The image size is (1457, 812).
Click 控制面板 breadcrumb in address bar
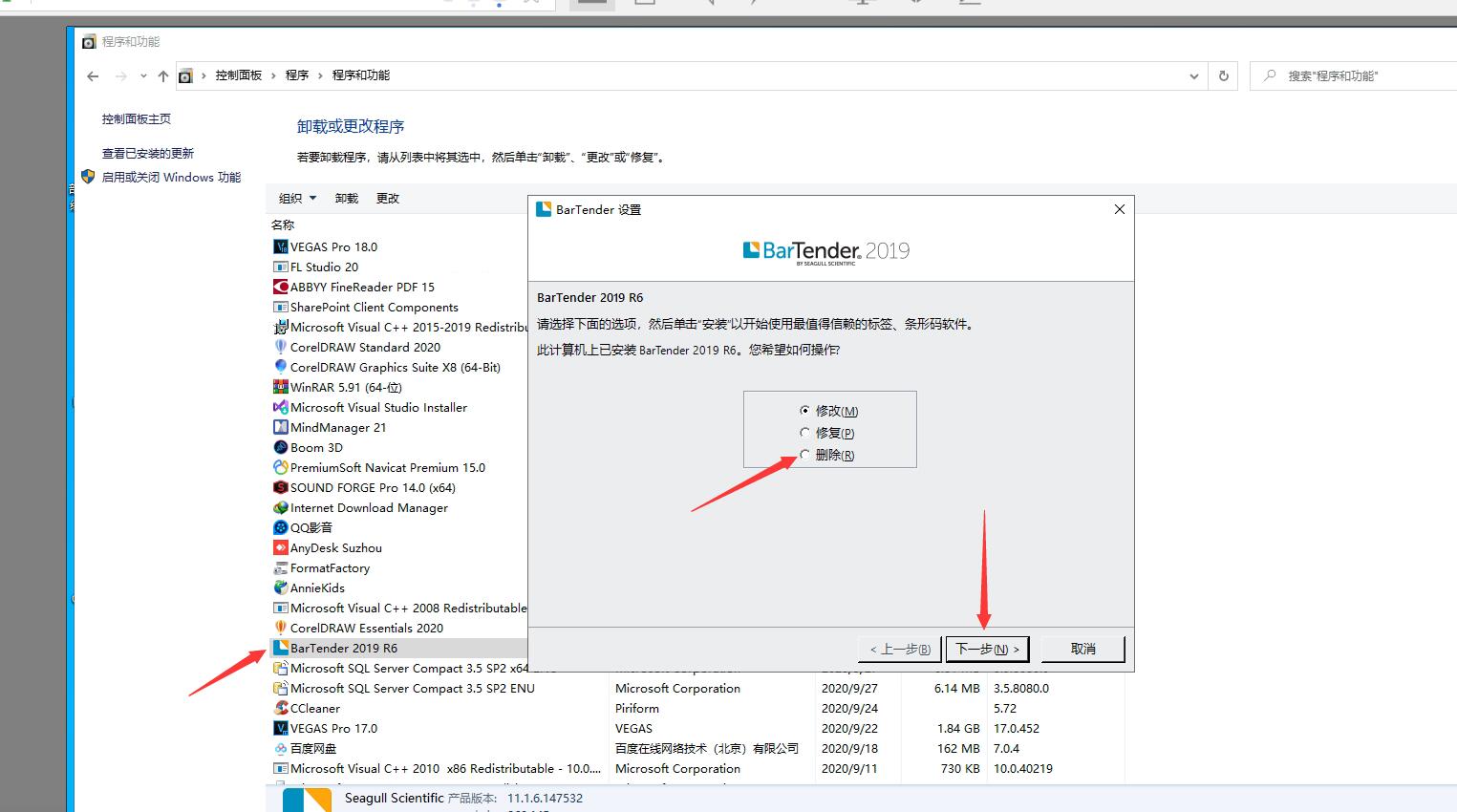tap(239, 75)
